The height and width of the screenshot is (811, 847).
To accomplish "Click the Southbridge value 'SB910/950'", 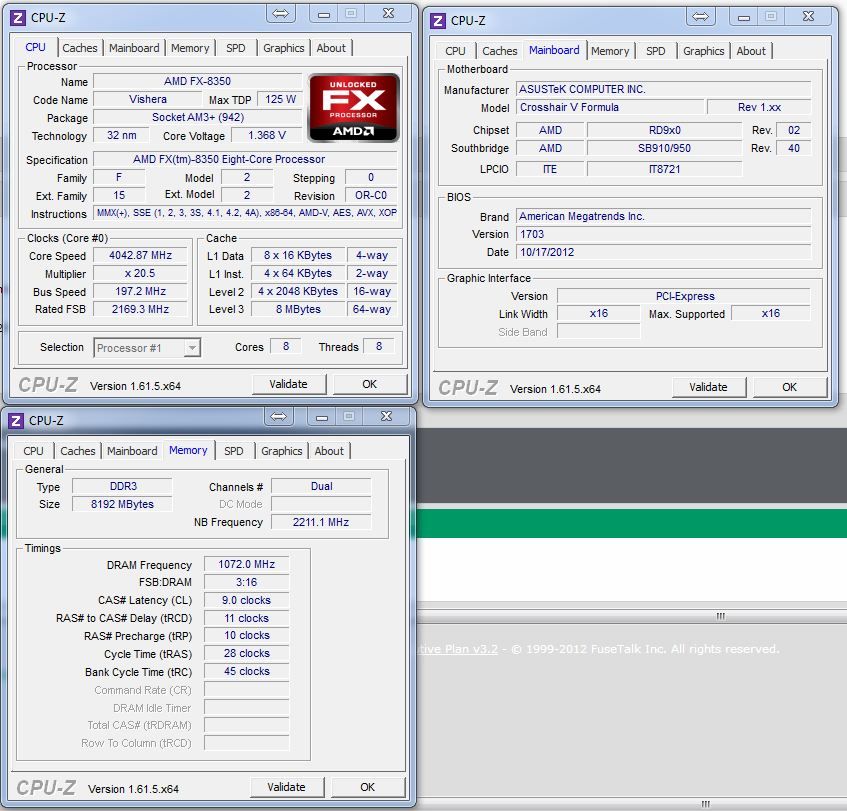I will [664, 148].
